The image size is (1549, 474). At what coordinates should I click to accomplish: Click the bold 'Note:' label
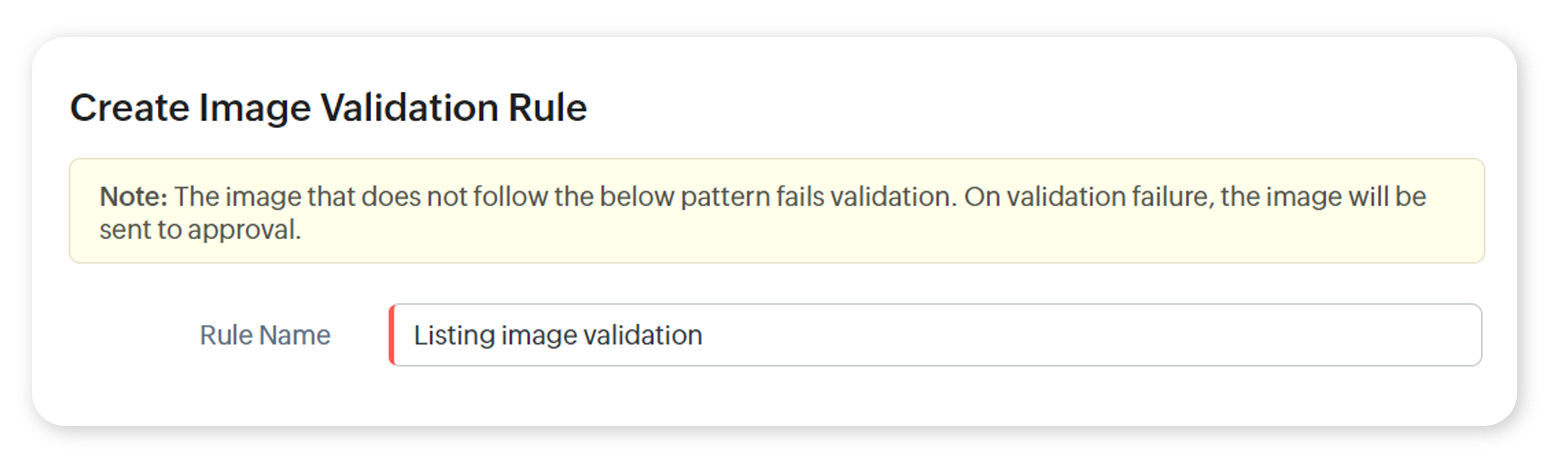(x=133, y=197)
